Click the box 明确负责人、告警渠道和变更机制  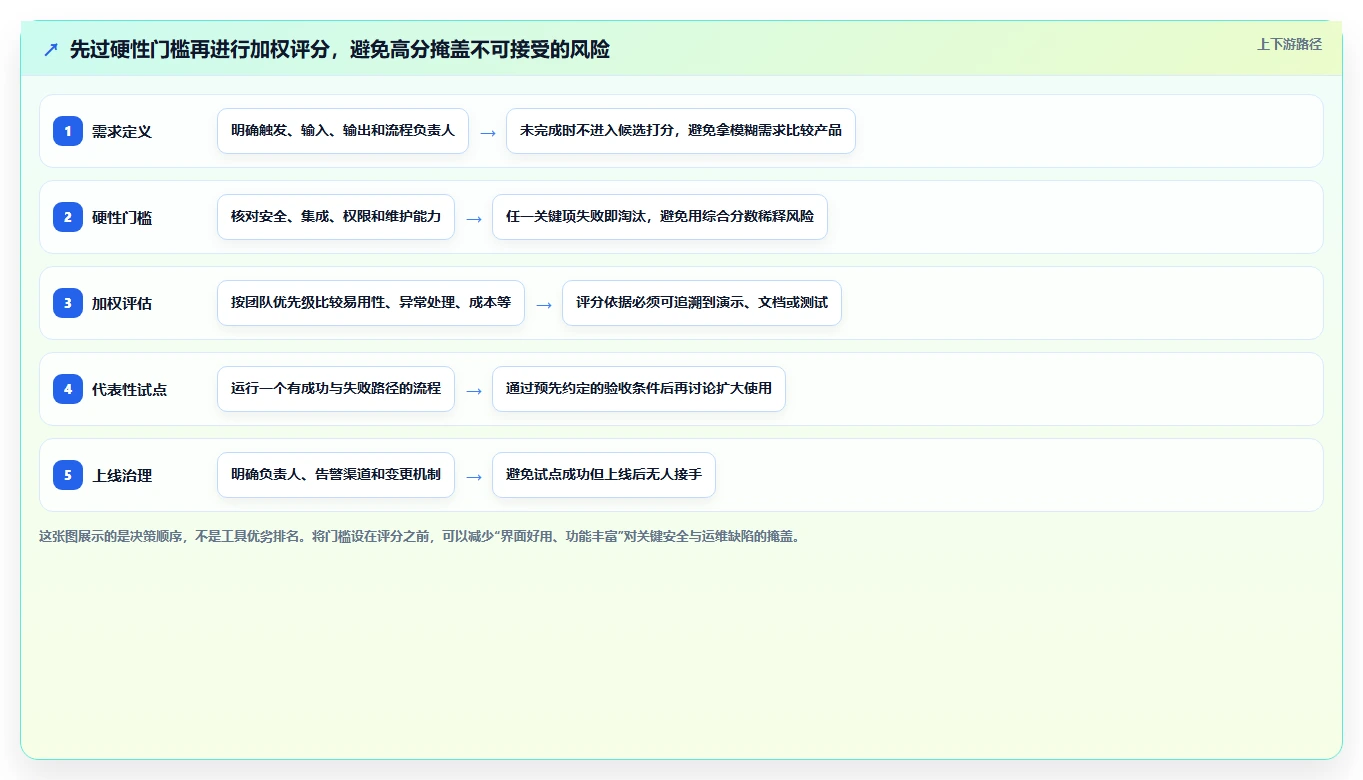pos(336,475)
